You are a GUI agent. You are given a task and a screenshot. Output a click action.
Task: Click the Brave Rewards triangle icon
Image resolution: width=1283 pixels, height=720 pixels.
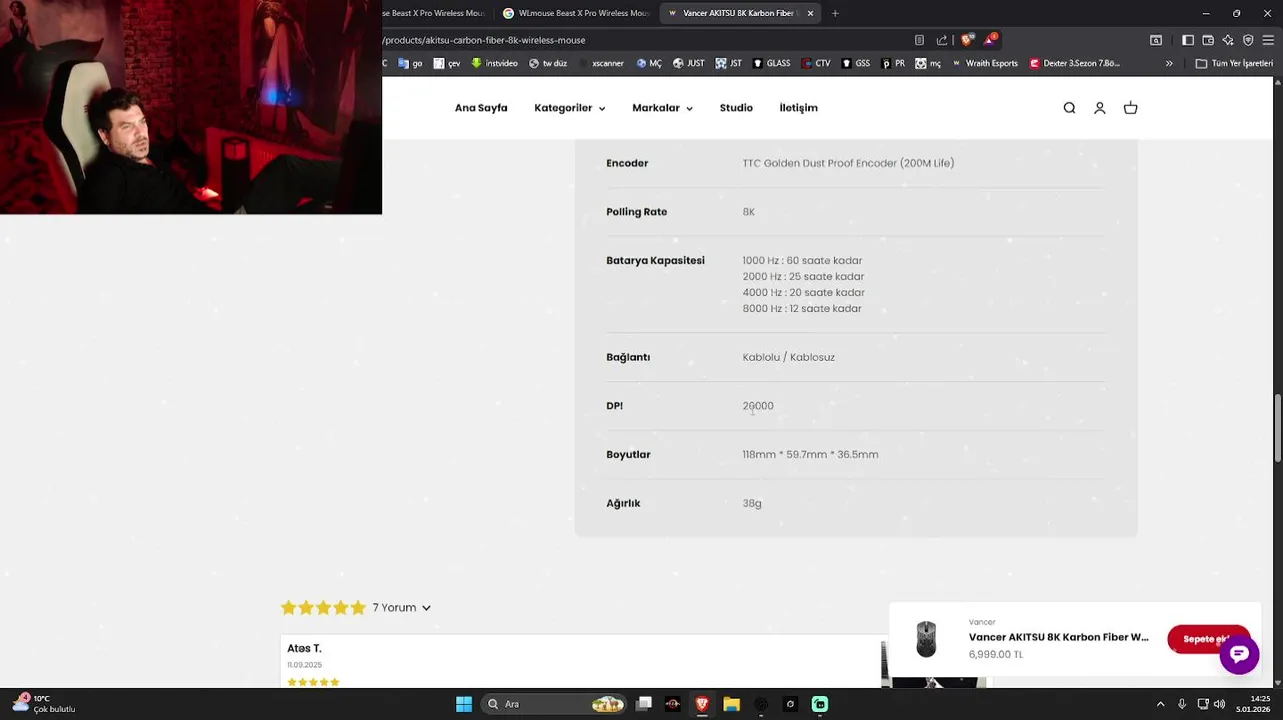click(x=989, y=40)
